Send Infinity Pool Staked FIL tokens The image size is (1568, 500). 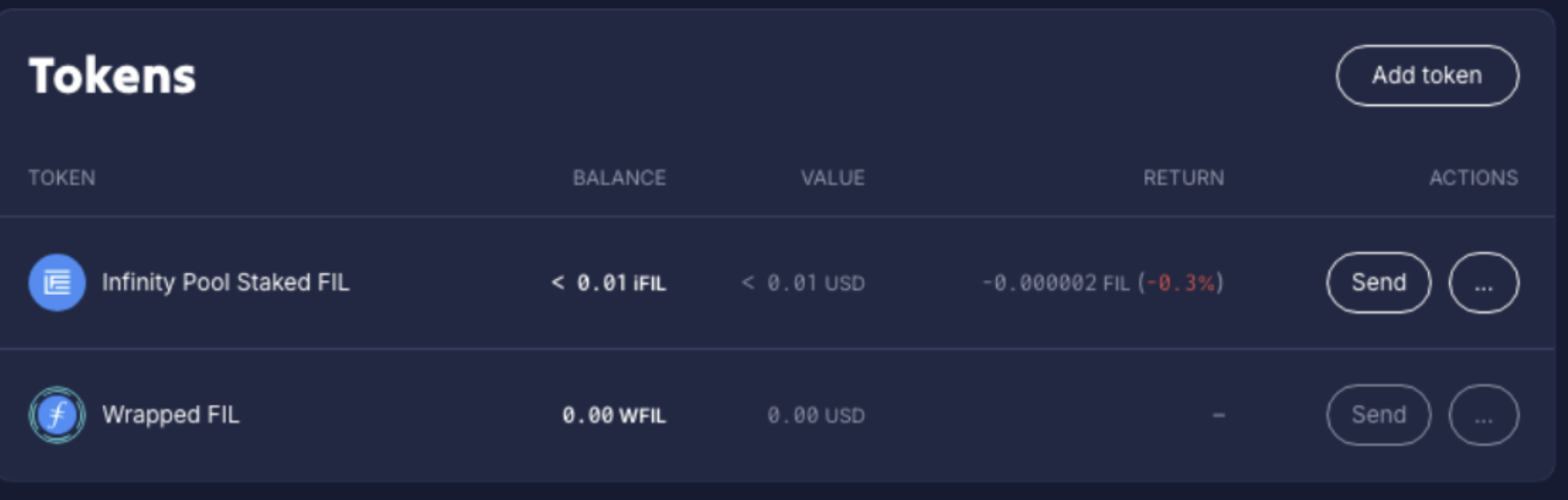pos(1378,283)
